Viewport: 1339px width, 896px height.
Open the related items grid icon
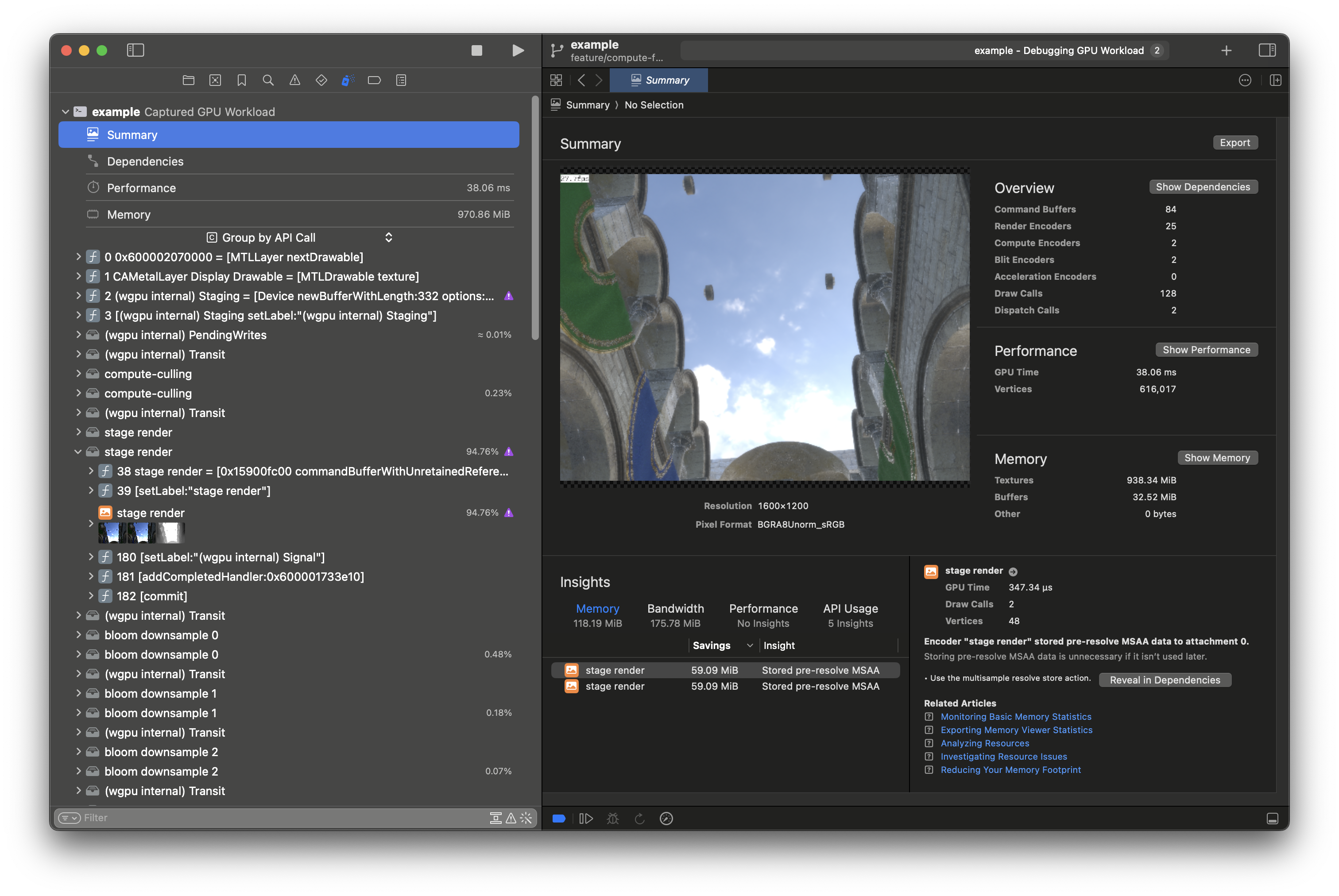pos(556,80)
